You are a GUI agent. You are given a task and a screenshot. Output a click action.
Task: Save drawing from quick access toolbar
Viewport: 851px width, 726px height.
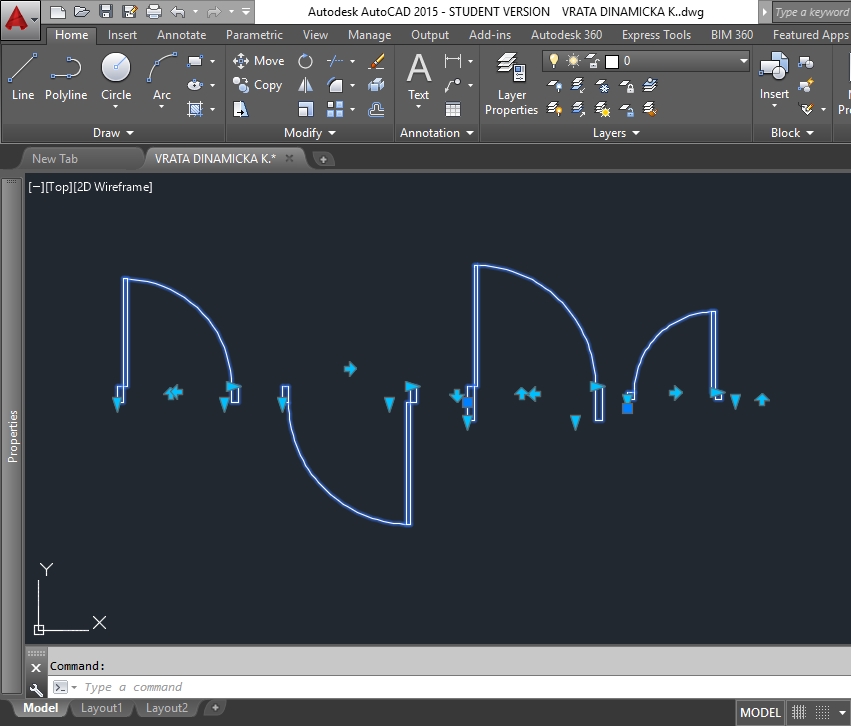(x=106, y=12)
